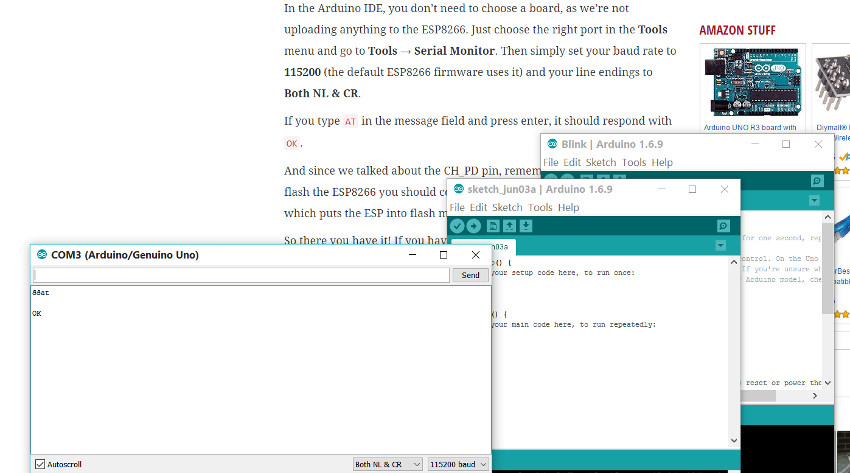Maximize the COM3 serial monitor window
The image size is (850, 473).
[x=443, y=255]
